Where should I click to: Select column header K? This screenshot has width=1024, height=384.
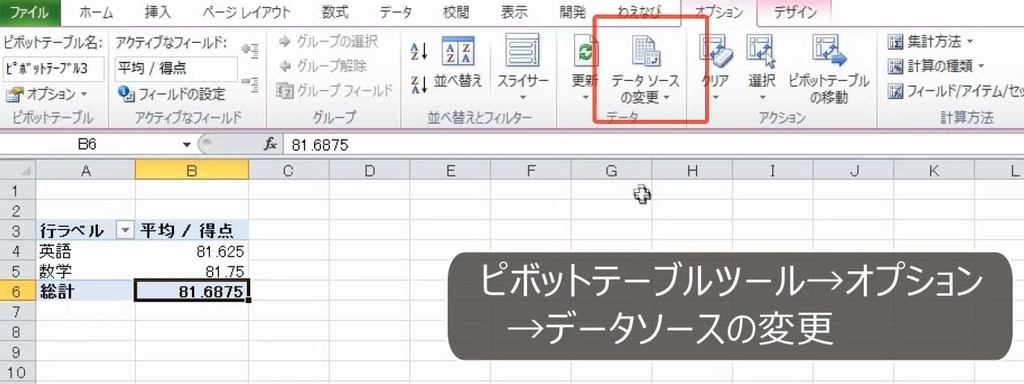(x=934, y=170)
